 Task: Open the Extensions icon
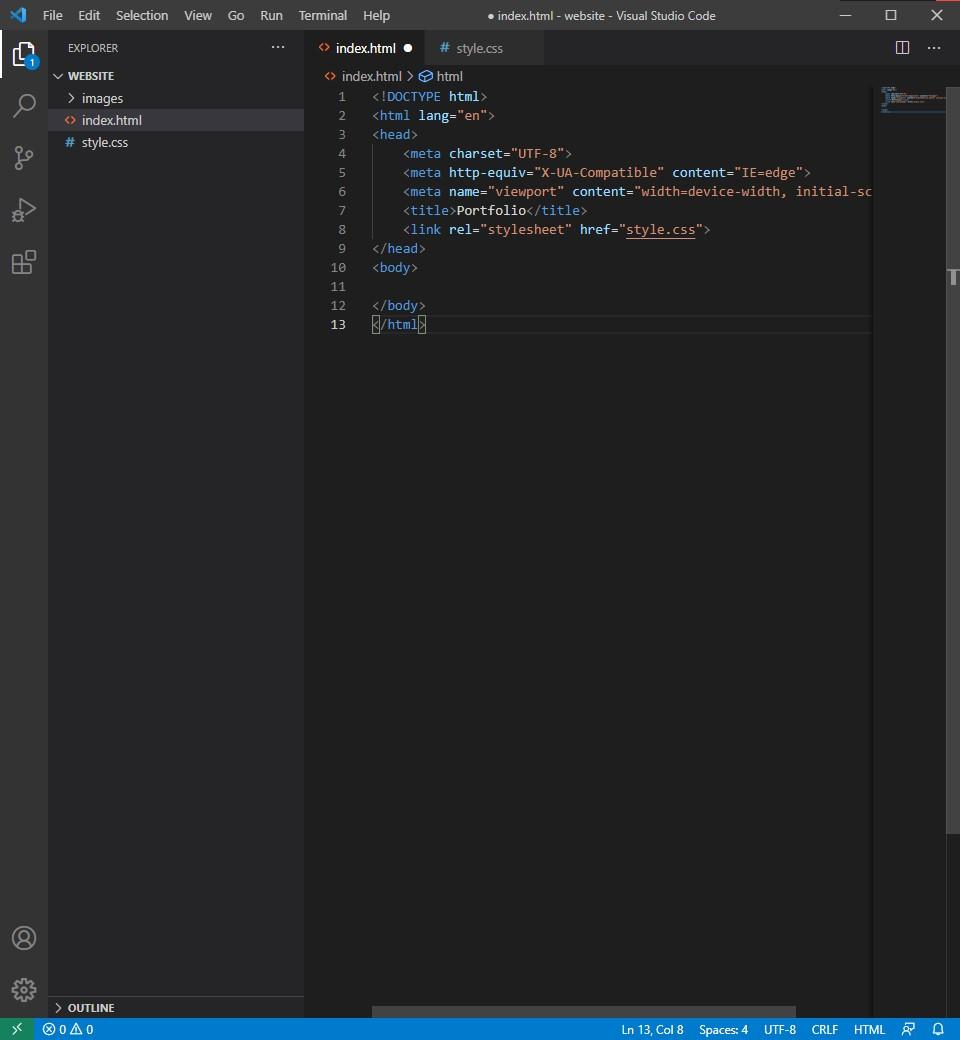click(x=24, y=262)
